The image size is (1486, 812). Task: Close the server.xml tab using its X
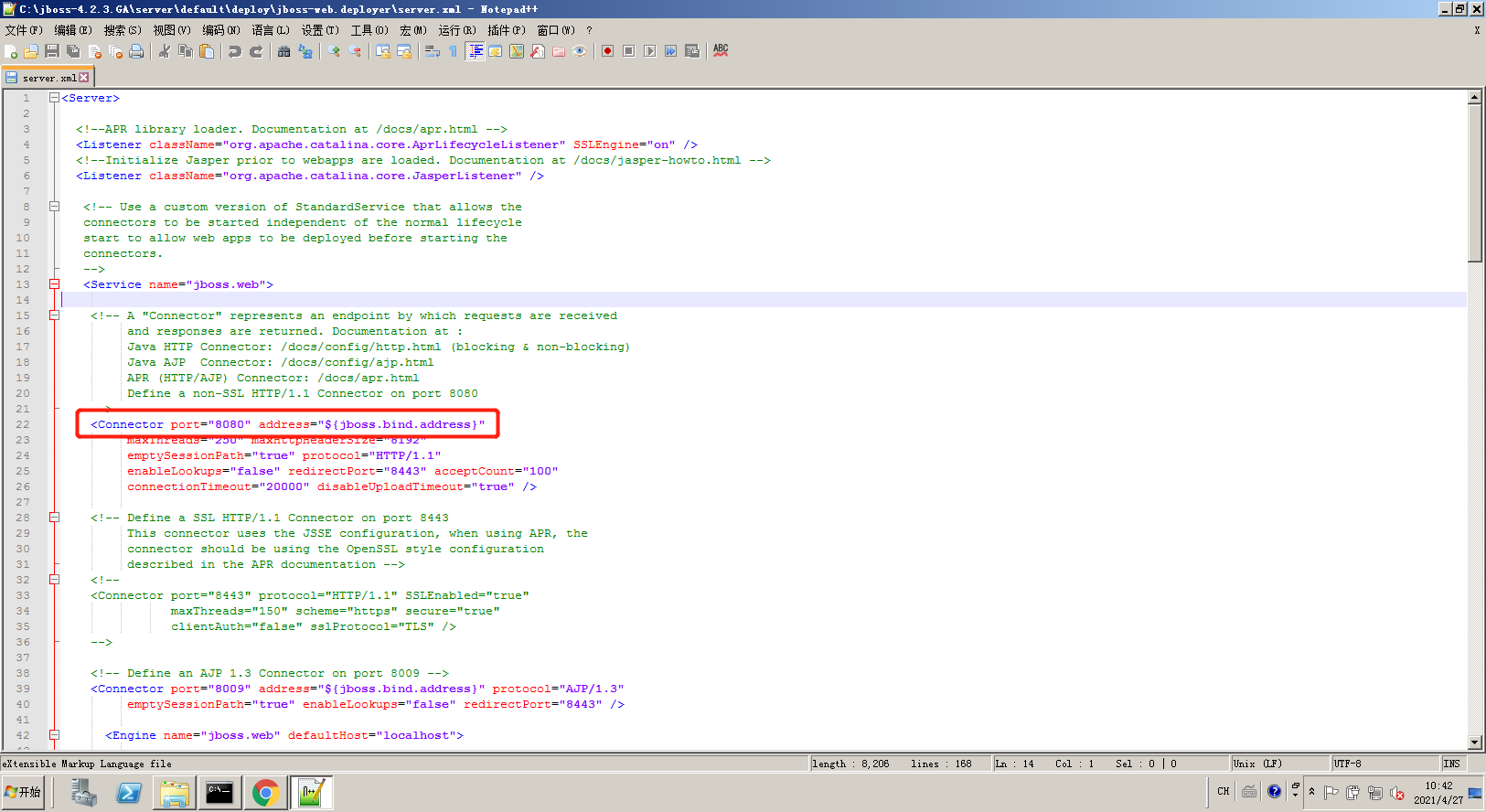(84, 78)
